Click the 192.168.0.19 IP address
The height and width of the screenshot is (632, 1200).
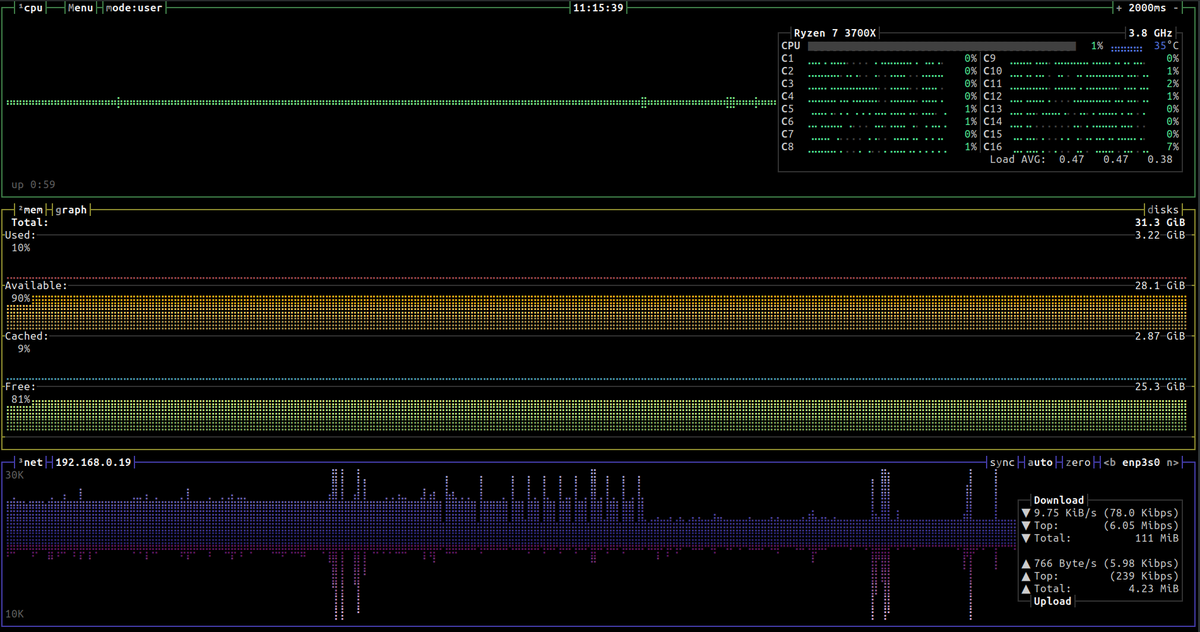(x=95, y=463)
